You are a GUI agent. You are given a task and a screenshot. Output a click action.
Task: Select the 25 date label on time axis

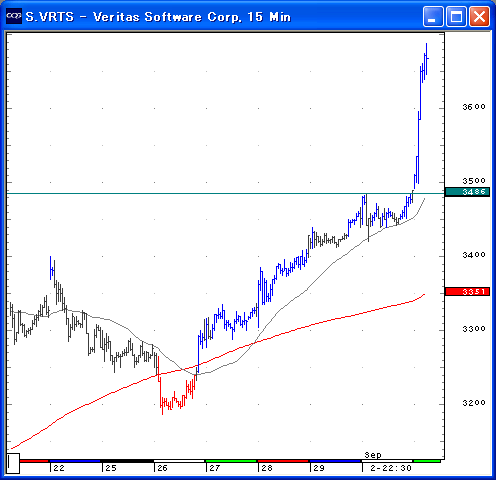[x=111, y=468]
